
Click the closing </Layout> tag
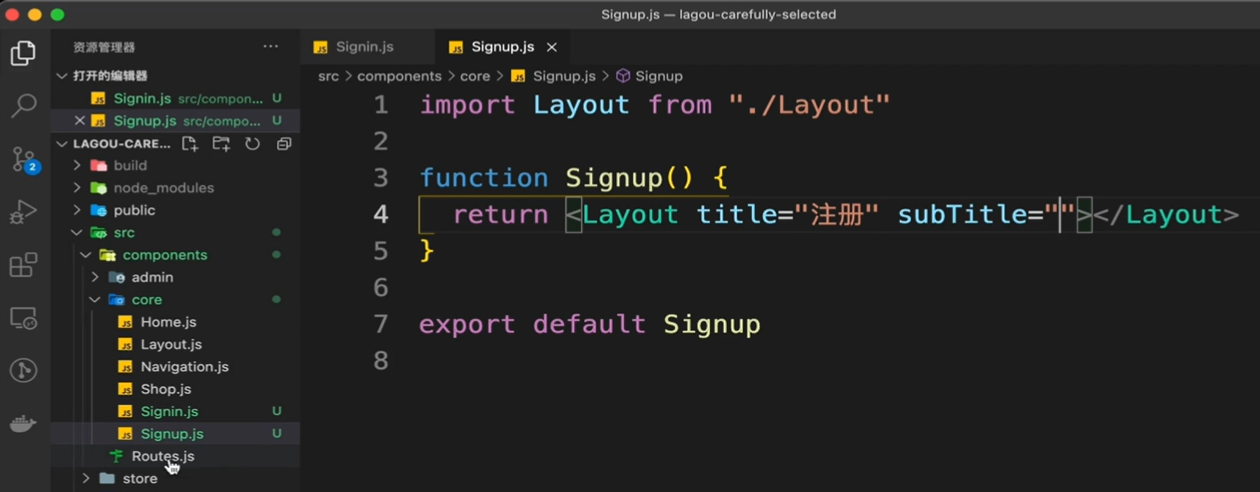click(1166, 215)
